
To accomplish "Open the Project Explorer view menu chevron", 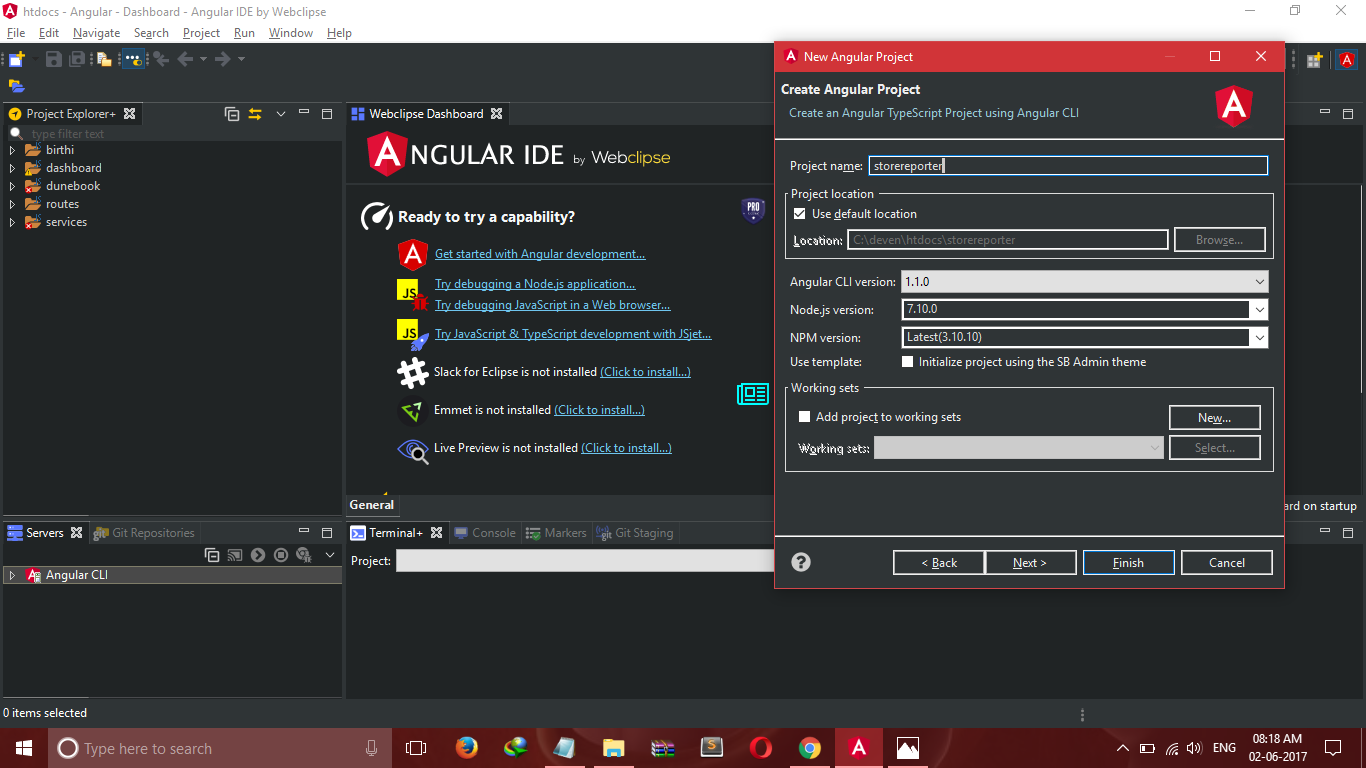I will [x=281, y=114].
